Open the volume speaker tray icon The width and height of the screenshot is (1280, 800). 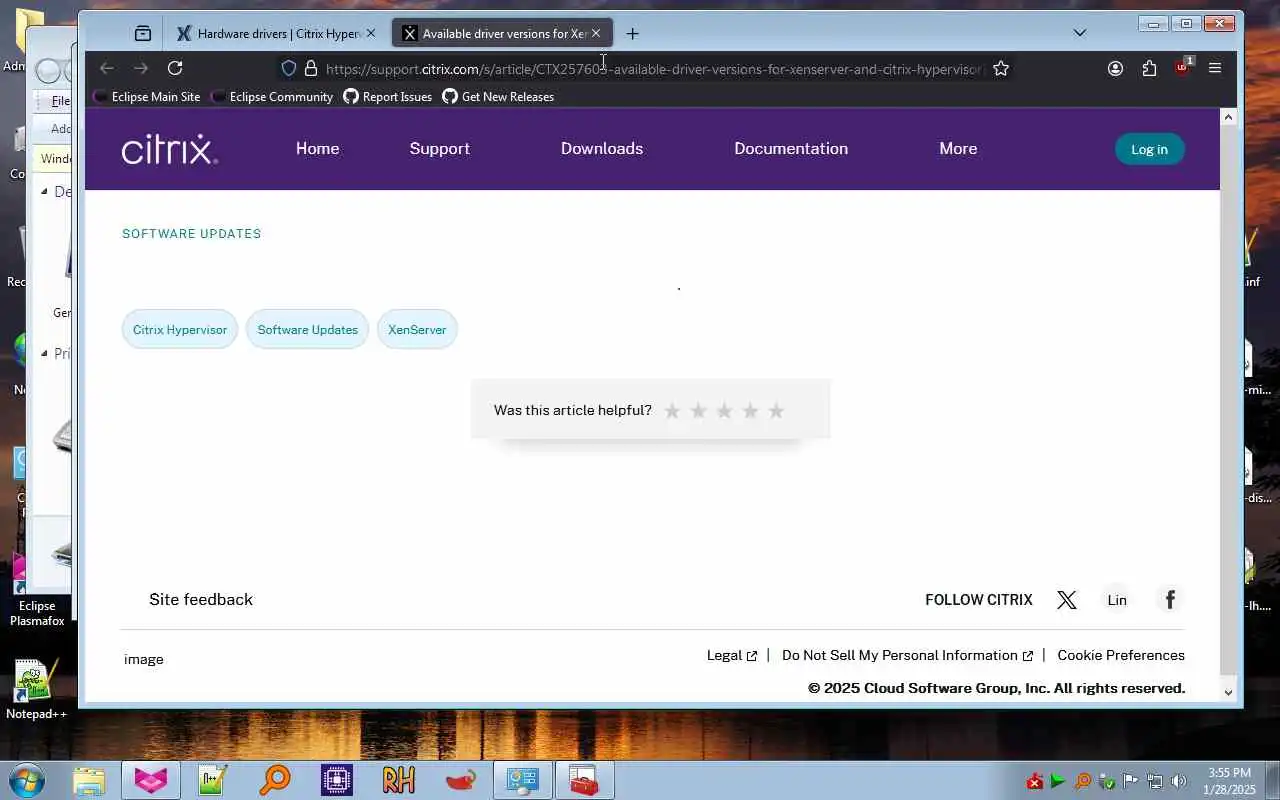pyautogui.click(x=1179, y=781)
